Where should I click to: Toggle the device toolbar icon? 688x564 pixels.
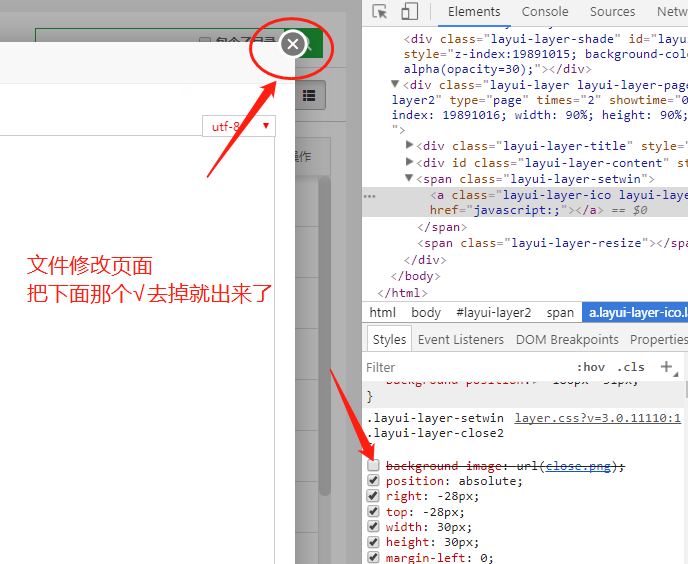(409, 11)
